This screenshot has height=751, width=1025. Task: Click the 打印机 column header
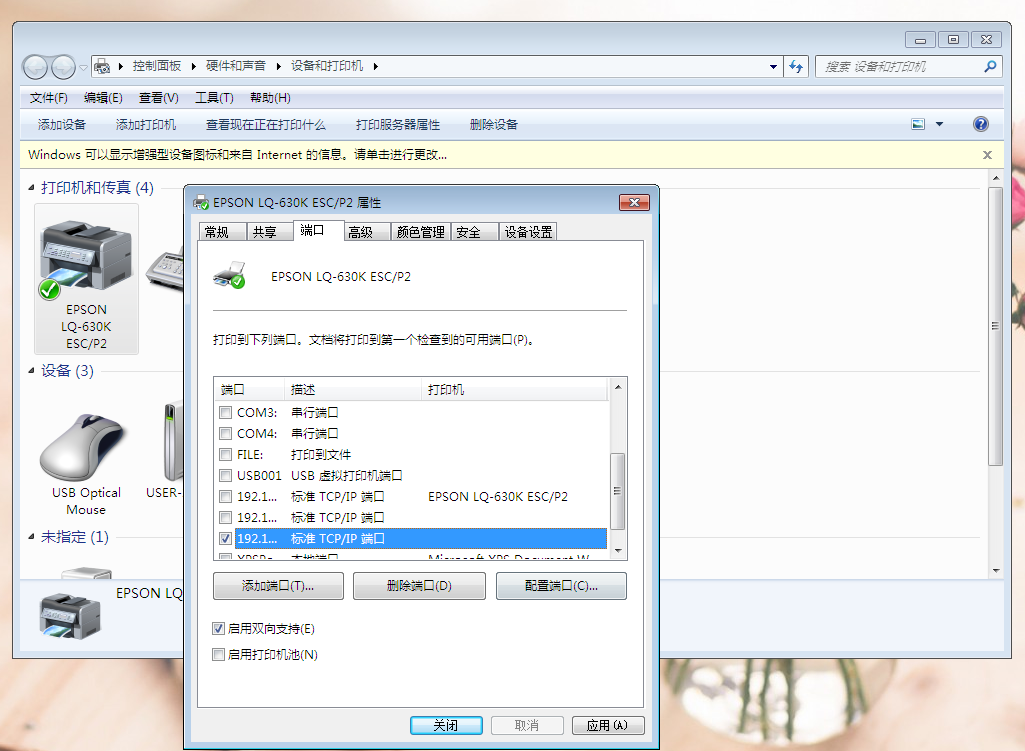pyautogui.click(x=515, y=390)
